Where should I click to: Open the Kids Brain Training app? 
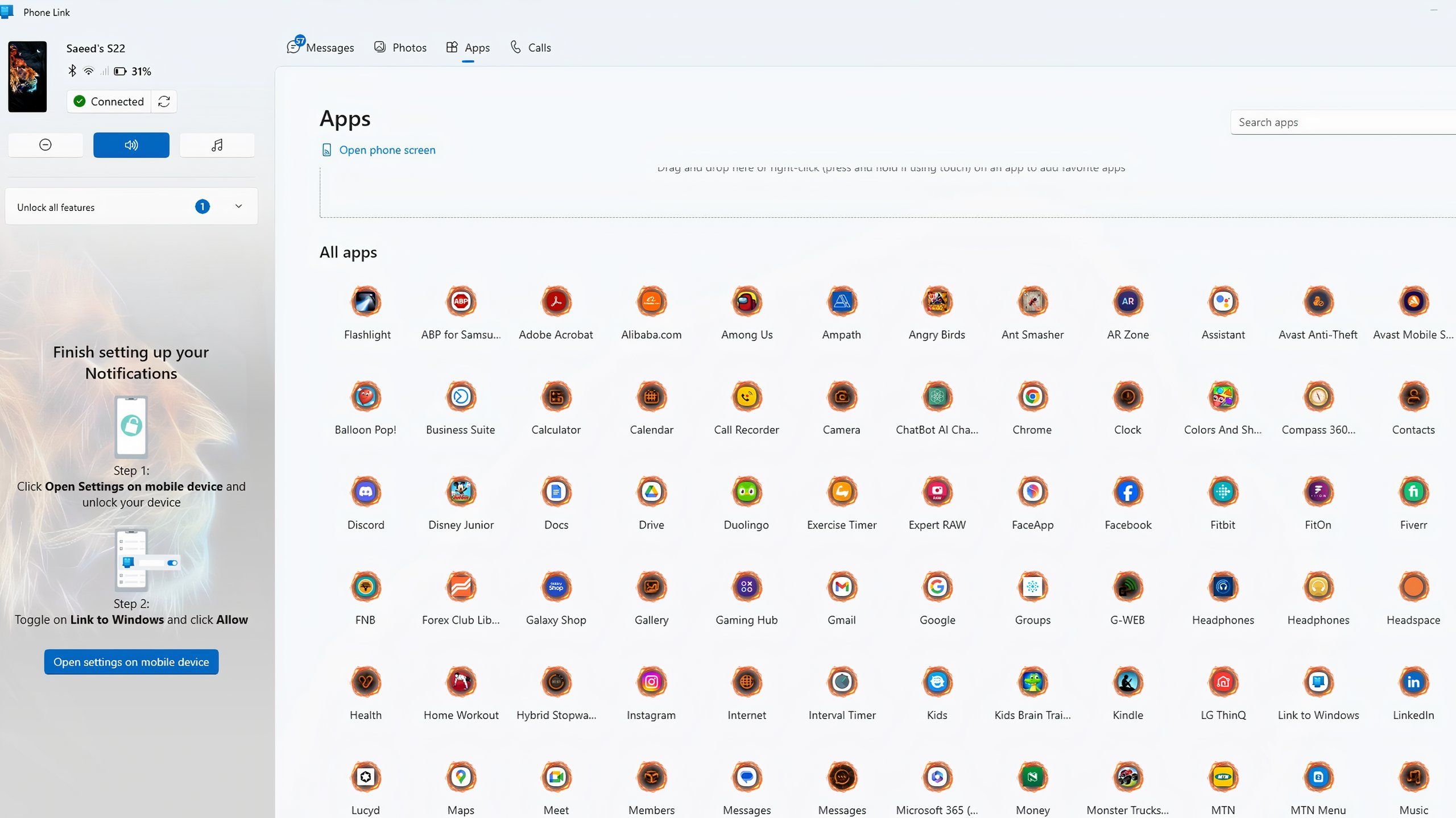[x=1032, y=682]
